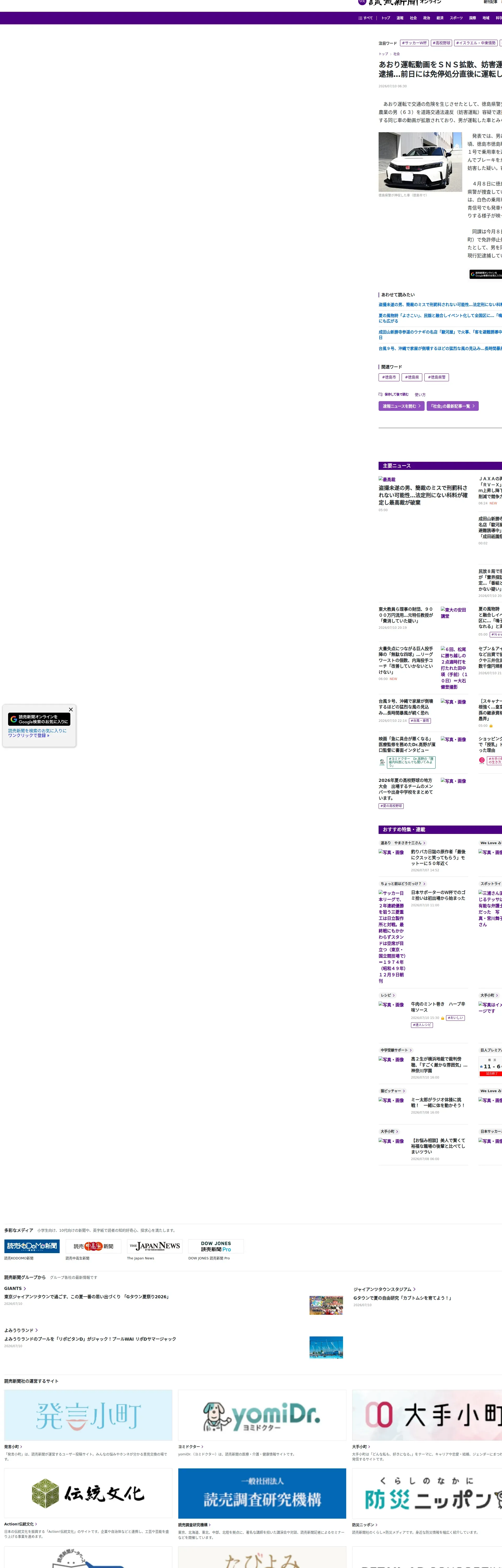Screen dimensions: 502x1568
Task: Open DOW JONES 読売新聞 Pro logo
Action: 216,1246
